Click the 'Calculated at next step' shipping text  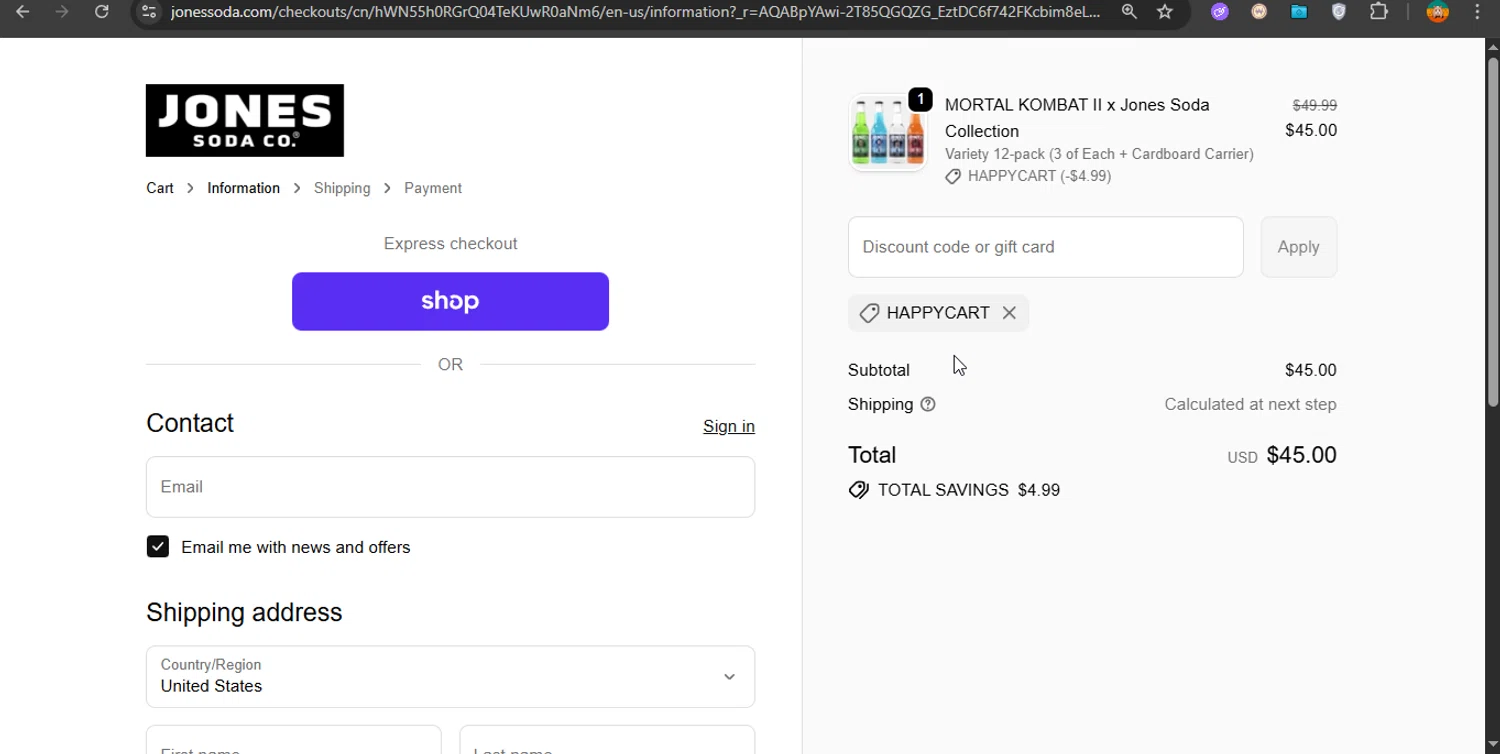(x=1250, y=405)
